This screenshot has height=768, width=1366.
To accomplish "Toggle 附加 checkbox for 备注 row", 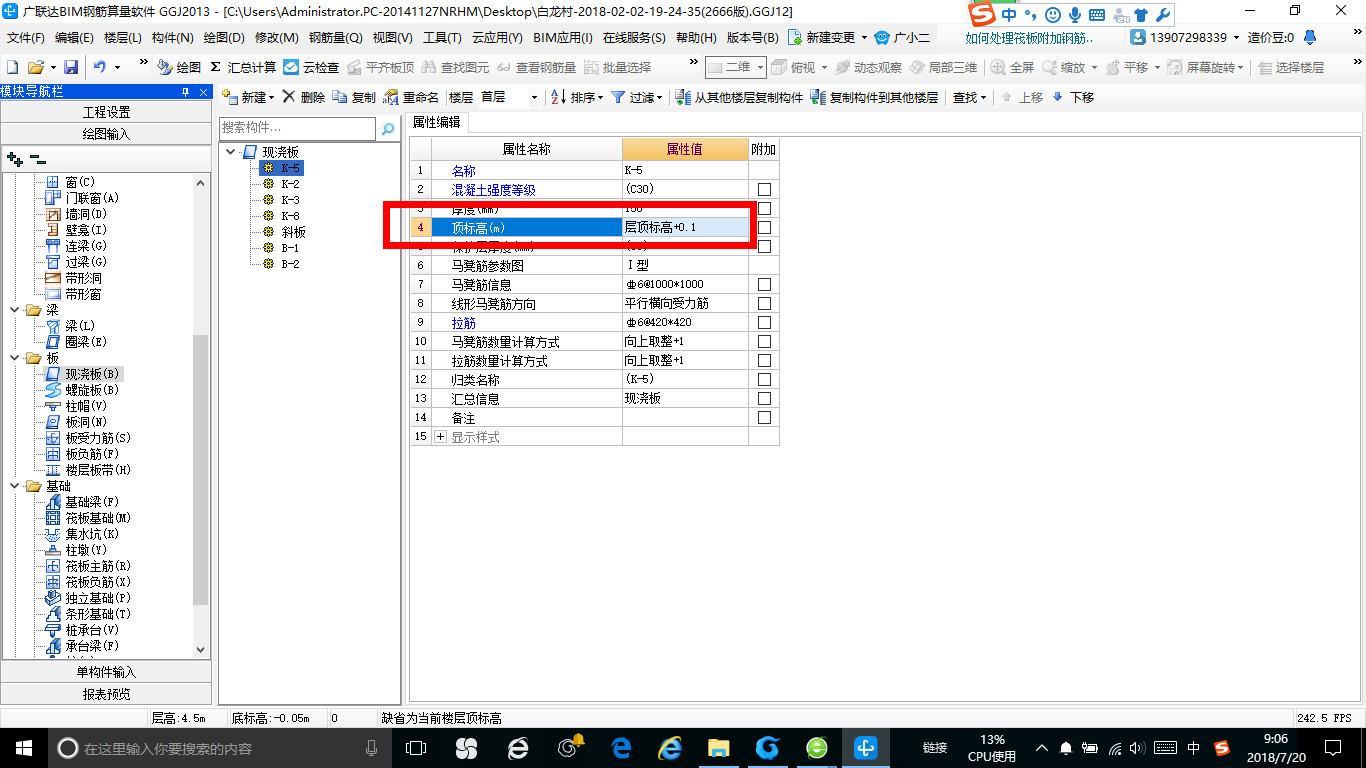I will (x=764, y=417).
